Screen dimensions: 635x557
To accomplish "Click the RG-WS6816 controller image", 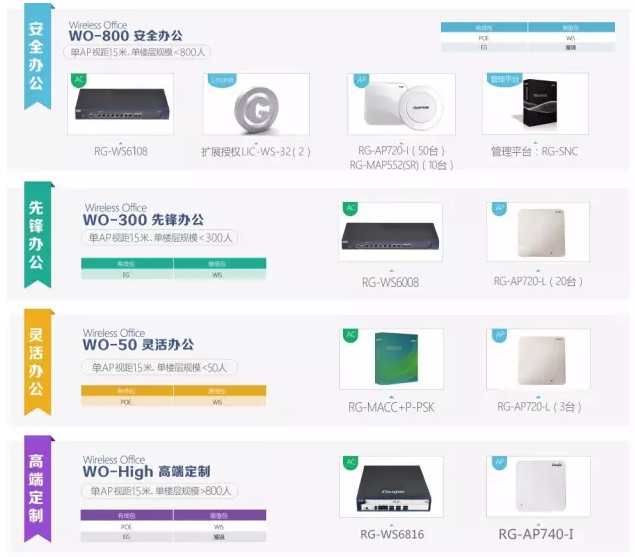I will [393, 488].
